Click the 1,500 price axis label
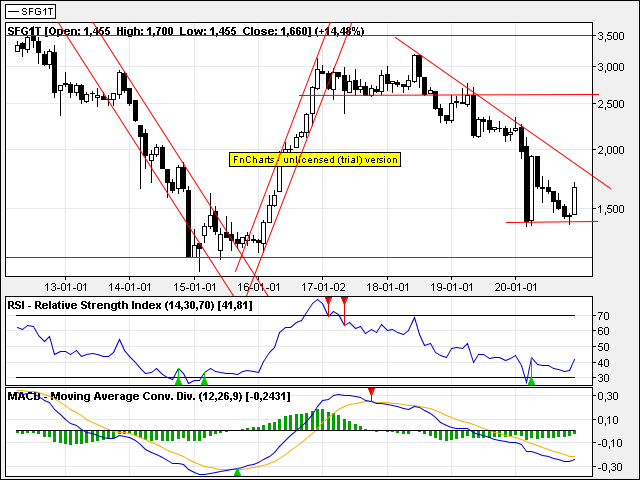The height and width of the screenshot is (480, 640). point(611,209)
